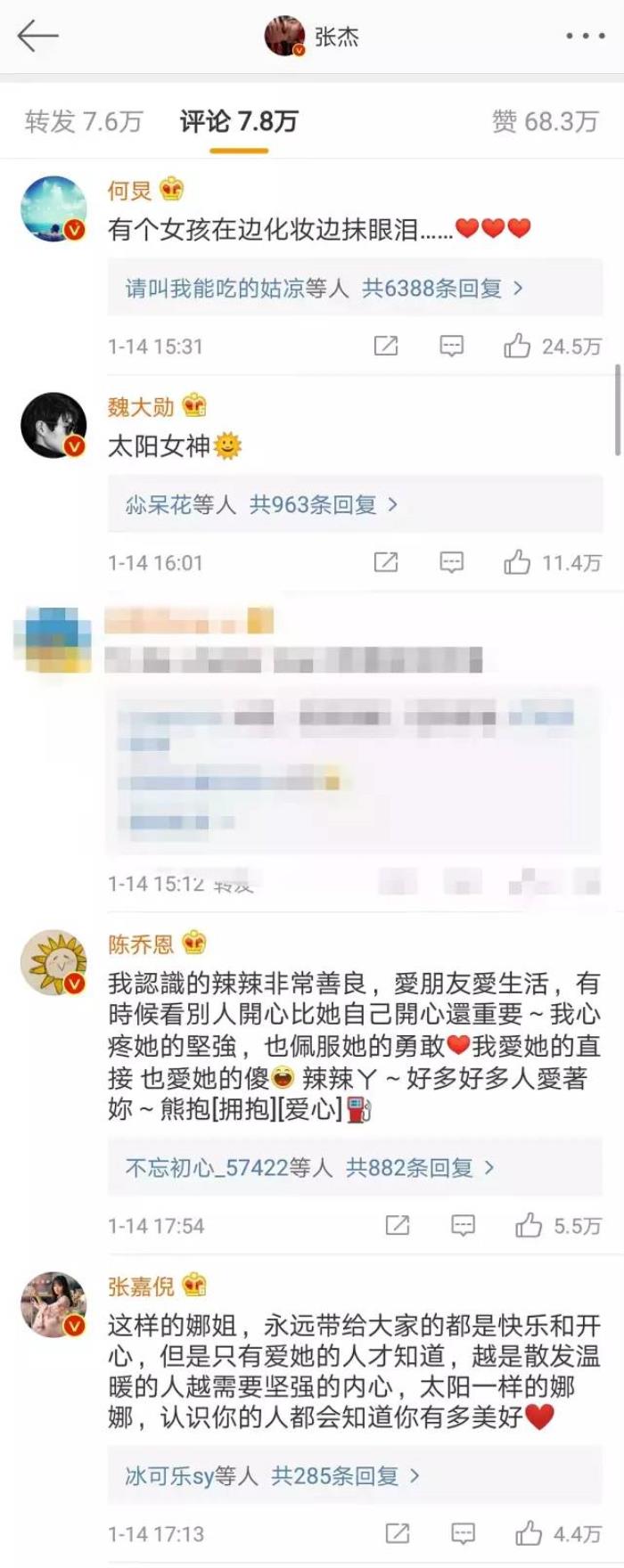Image resolution: width=624 pixels, height=1568 pixels.
Task: Click the scrollbar on the right edge
Action: click(617, 410)
